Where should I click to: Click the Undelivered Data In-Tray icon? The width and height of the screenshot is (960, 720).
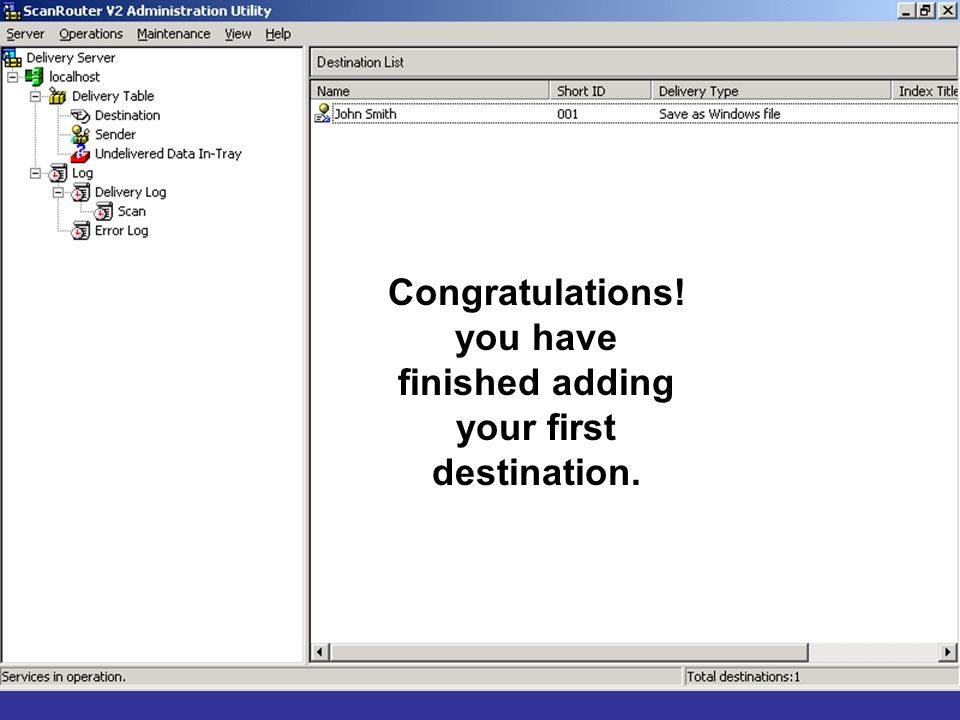tap(80, 154)
